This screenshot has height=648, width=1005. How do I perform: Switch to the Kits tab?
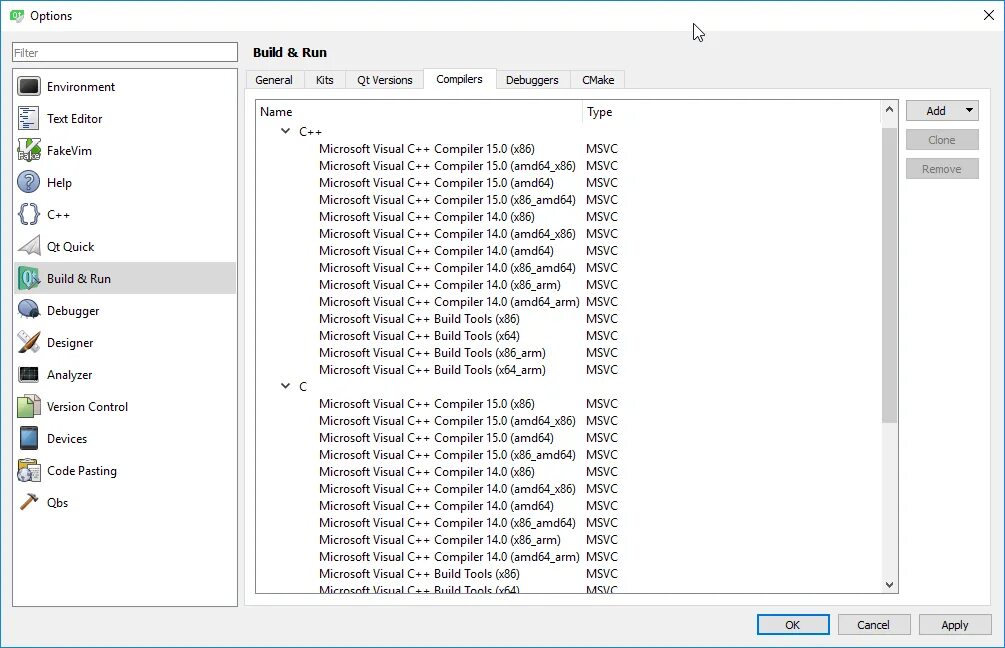(324, 80)
